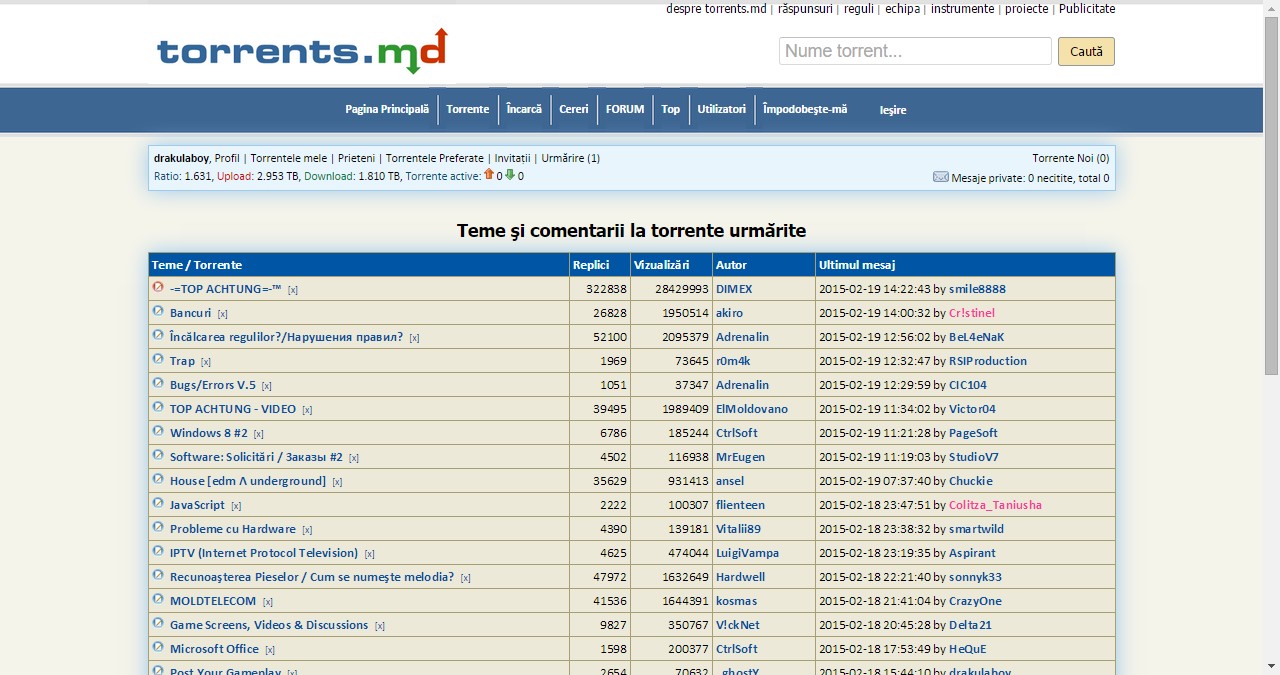Click the topic icon beside JavaScript
1280x675 pixels.
click(158, 503)
